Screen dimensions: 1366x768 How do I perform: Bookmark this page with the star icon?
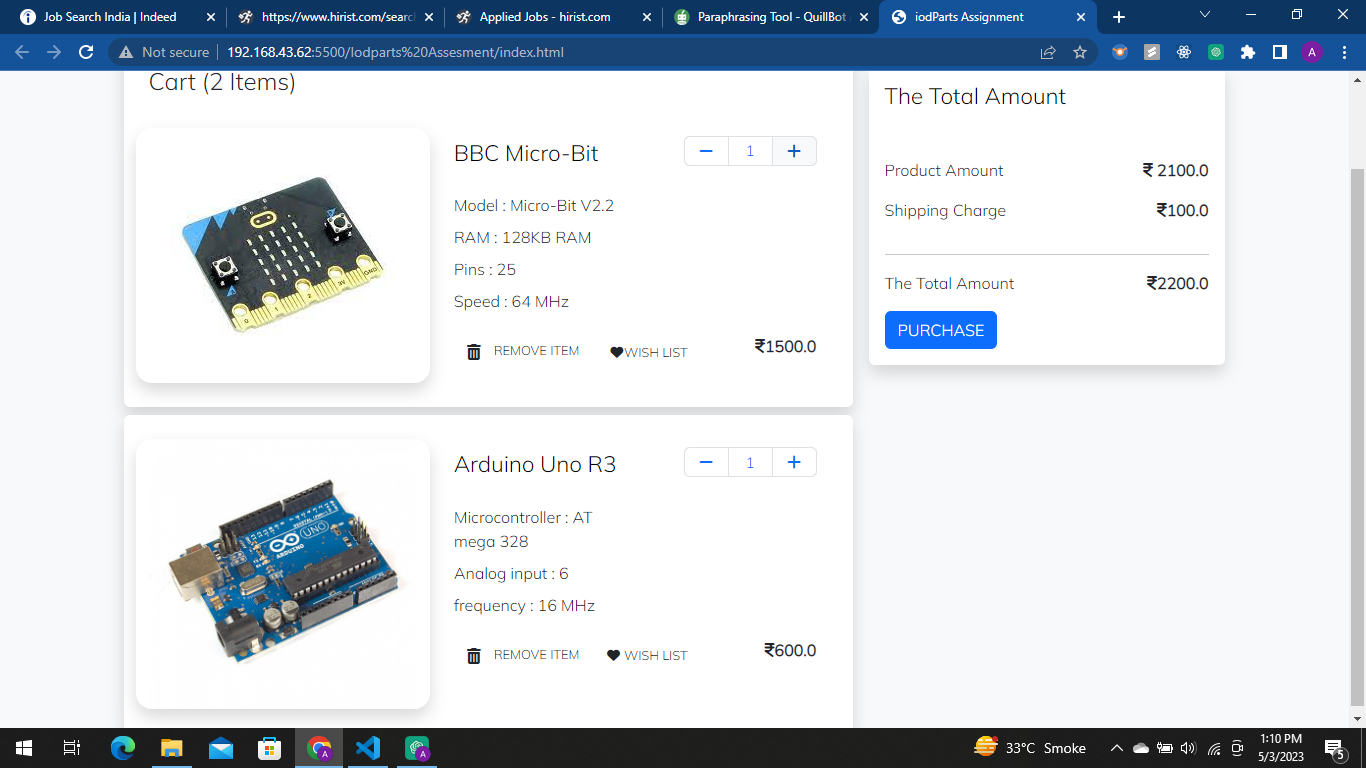pyautogui.click(x=1080, y=51)
